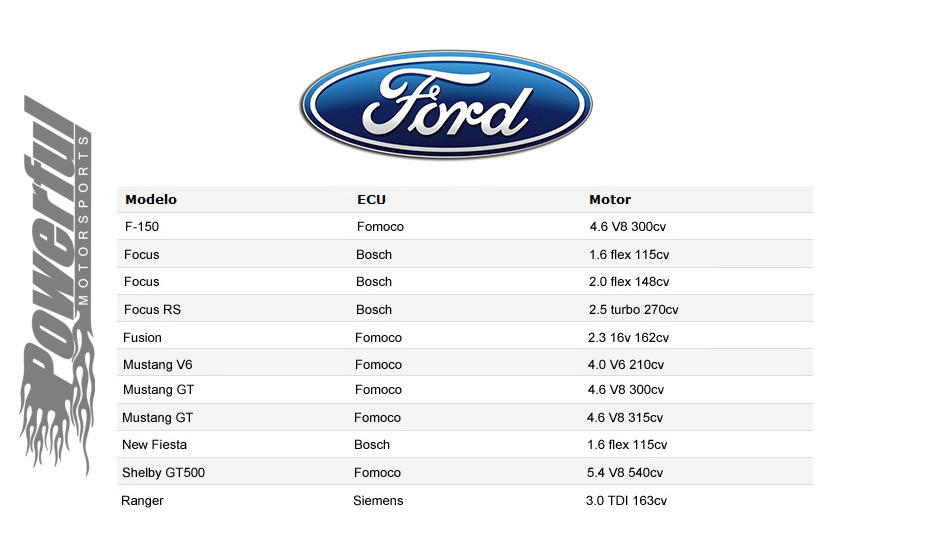Select the 2.5 turbo 270cv motor cell
The height and width of the screenshot is (551, 928).
pos(633,310)
